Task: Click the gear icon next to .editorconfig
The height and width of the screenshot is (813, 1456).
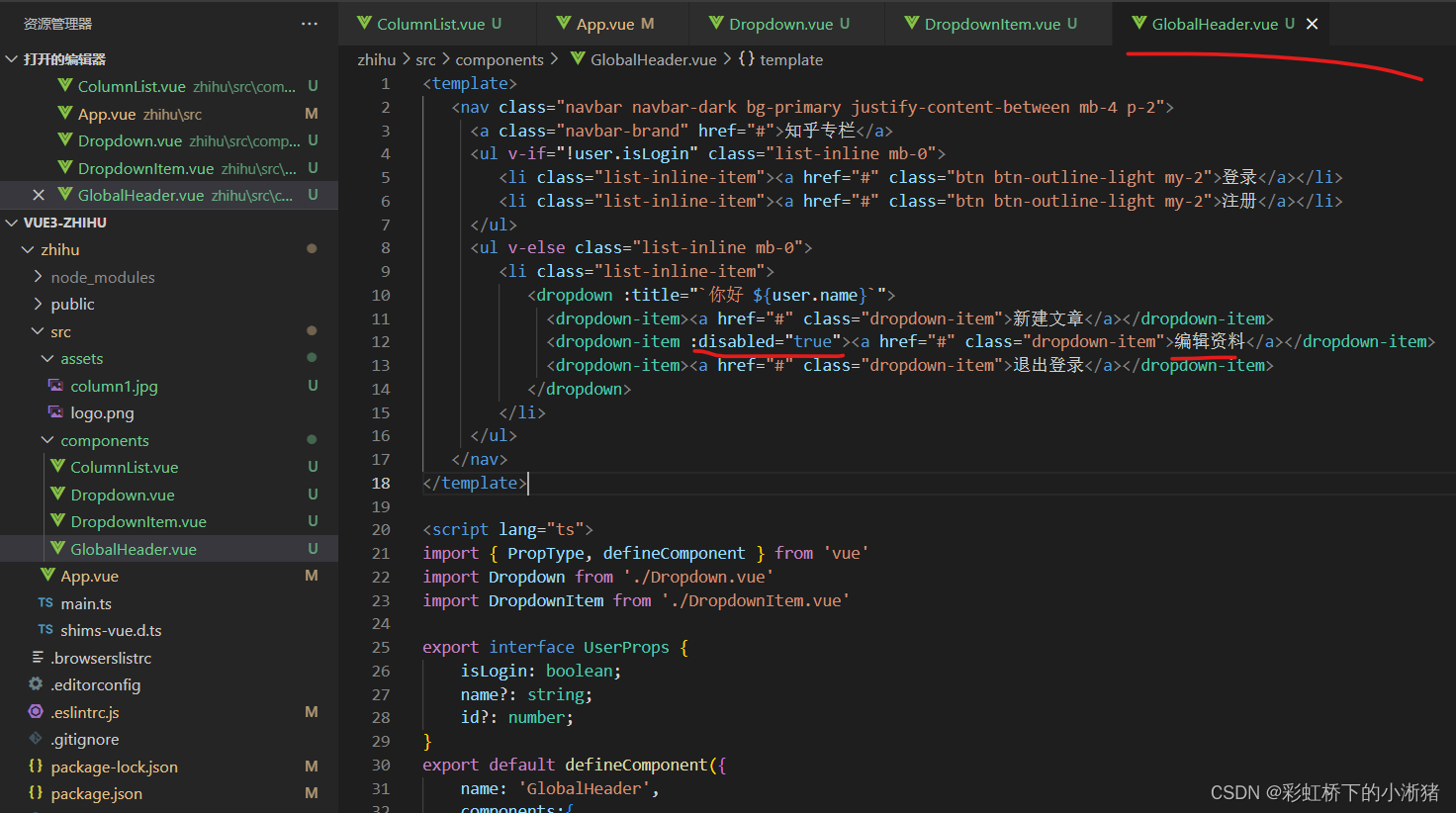Action: [x=35, y=683]
